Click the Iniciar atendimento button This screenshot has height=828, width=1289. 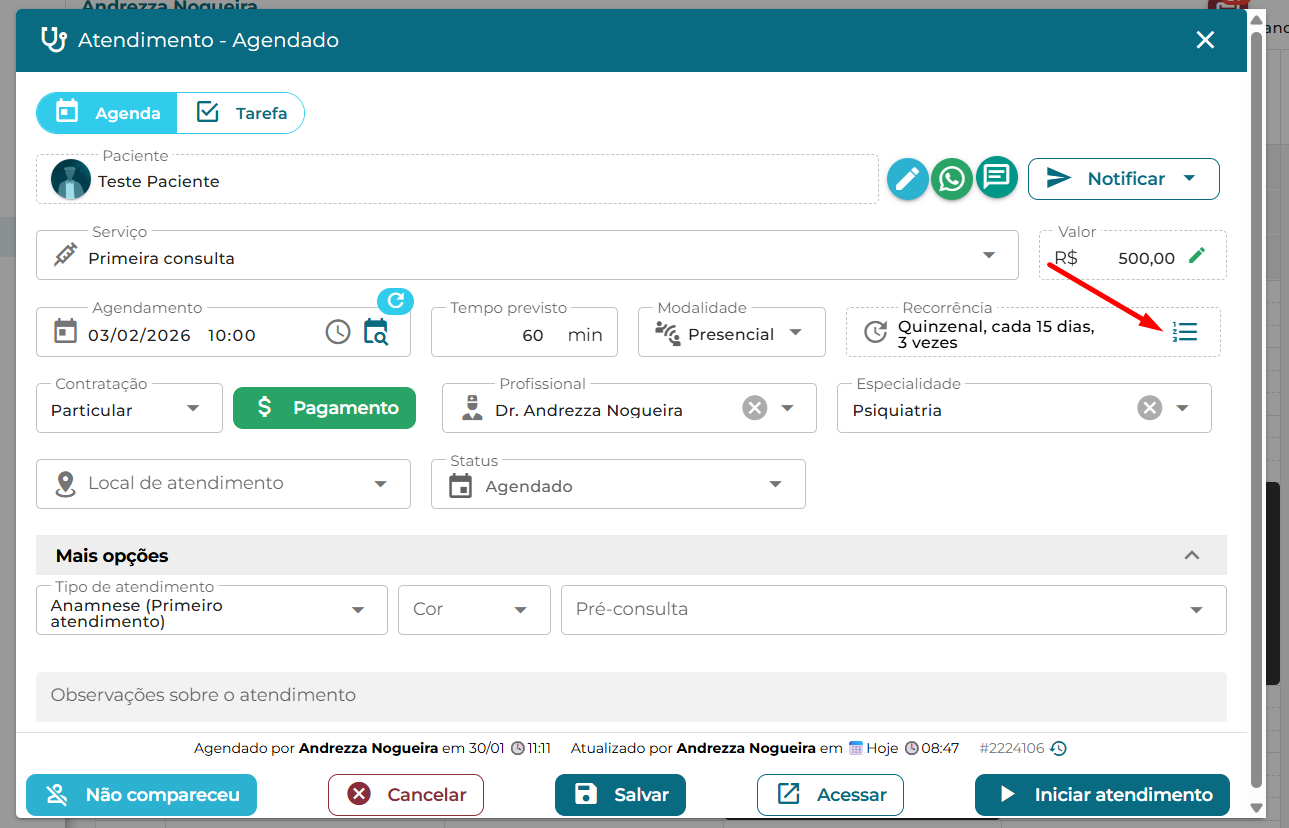point(1102,795)
